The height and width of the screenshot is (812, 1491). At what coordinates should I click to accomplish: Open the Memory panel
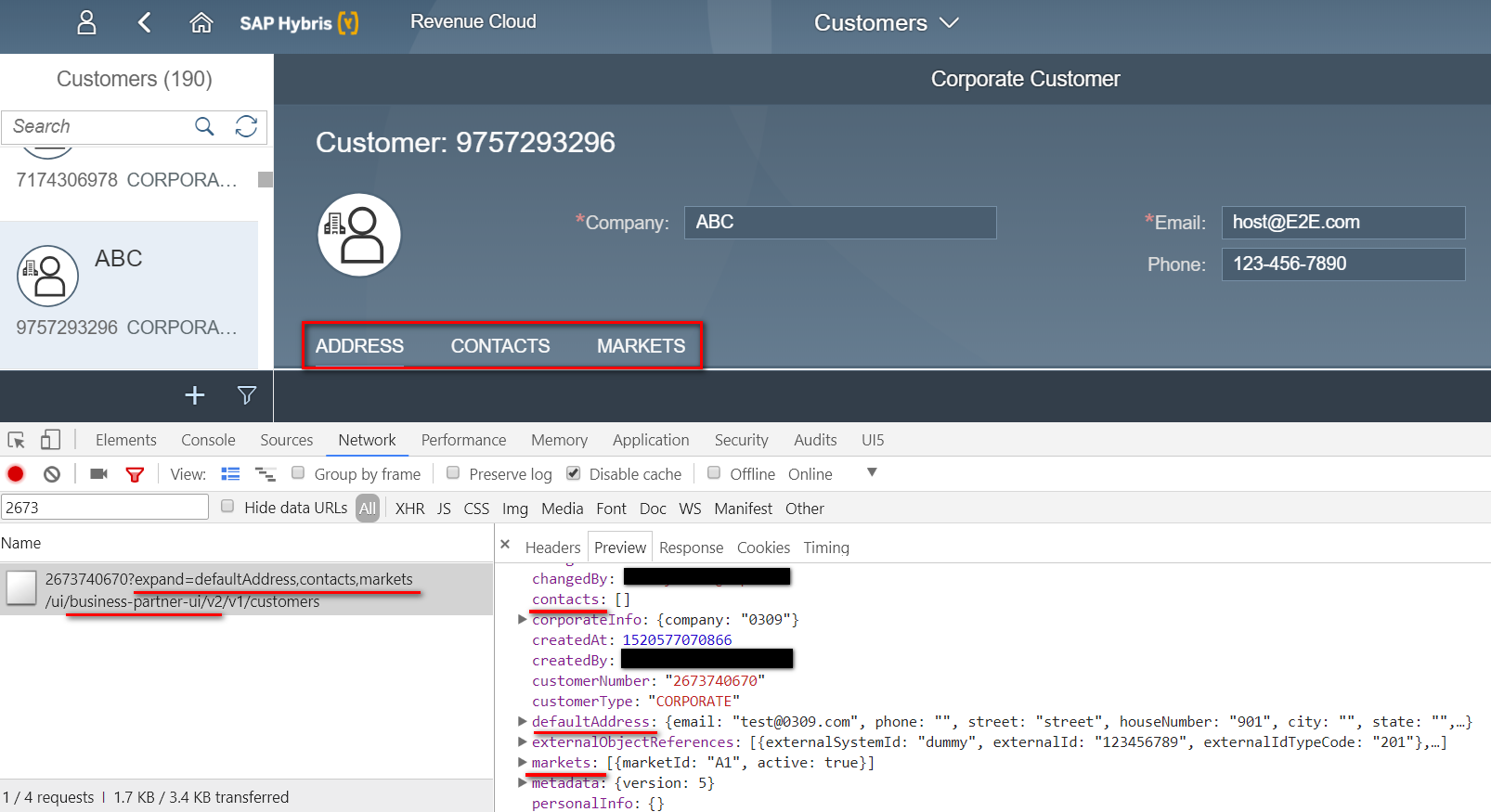[560, 440]
